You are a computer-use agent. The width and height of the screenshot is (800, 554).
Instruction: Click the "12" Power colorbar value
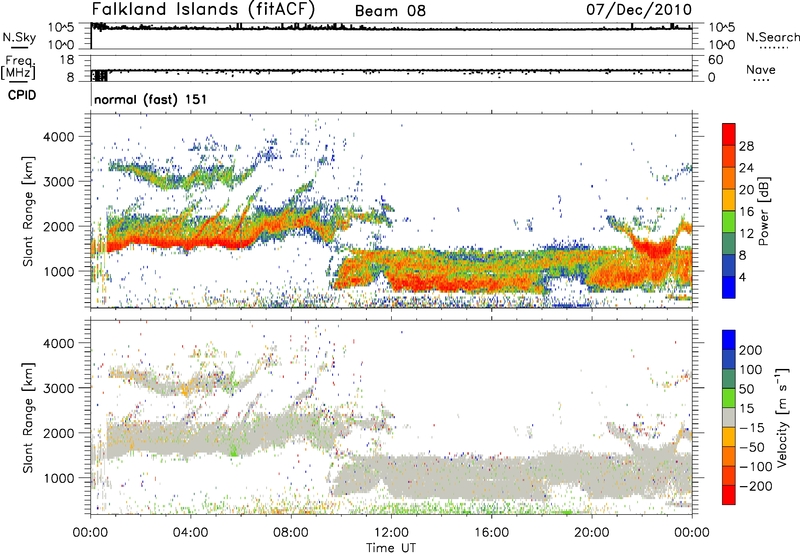pyautogui.click(x=746, y=234)
